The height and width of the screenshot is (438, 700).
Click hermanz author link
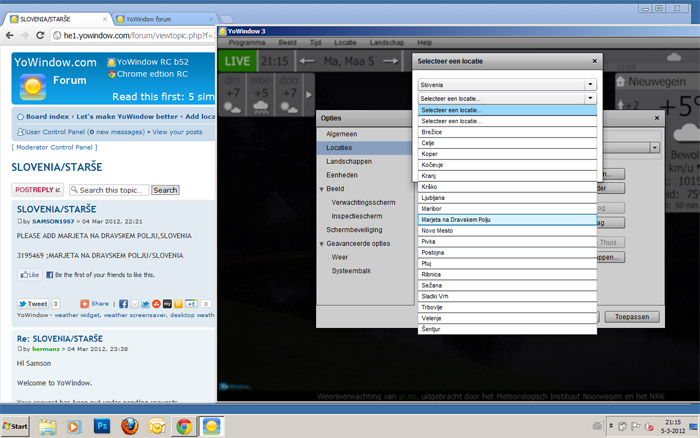46,349
